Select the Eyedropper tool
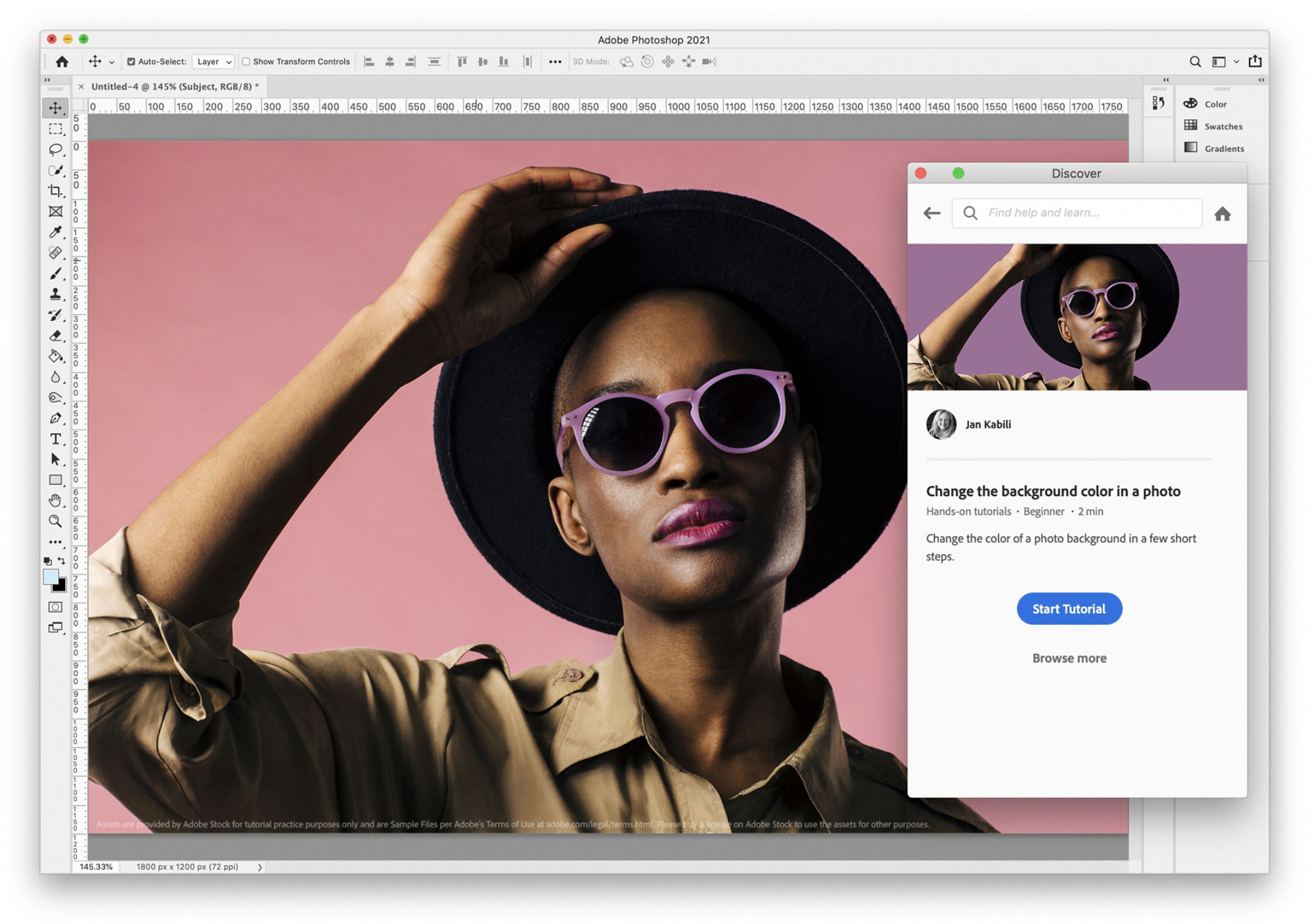This screenshot has height=924, width=1314. pyautogui.click(x=55, y=232)
